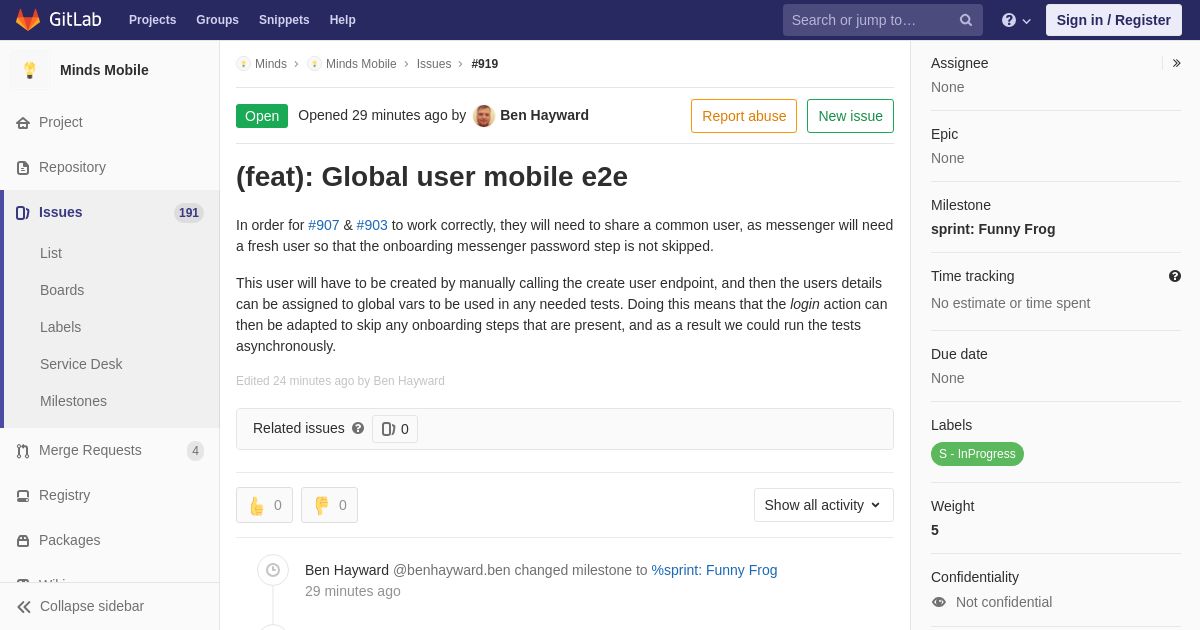Click the S - InProgress label
Viewport: 1200px width, 630px height.
(977, 454)
